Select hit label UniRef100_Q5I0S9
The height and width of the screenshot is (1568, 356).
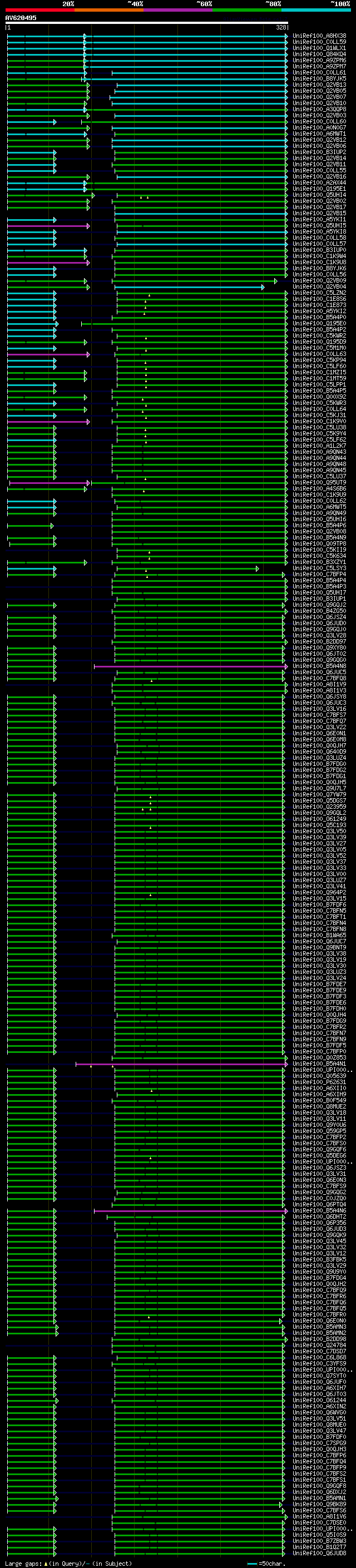(319, 1535)
